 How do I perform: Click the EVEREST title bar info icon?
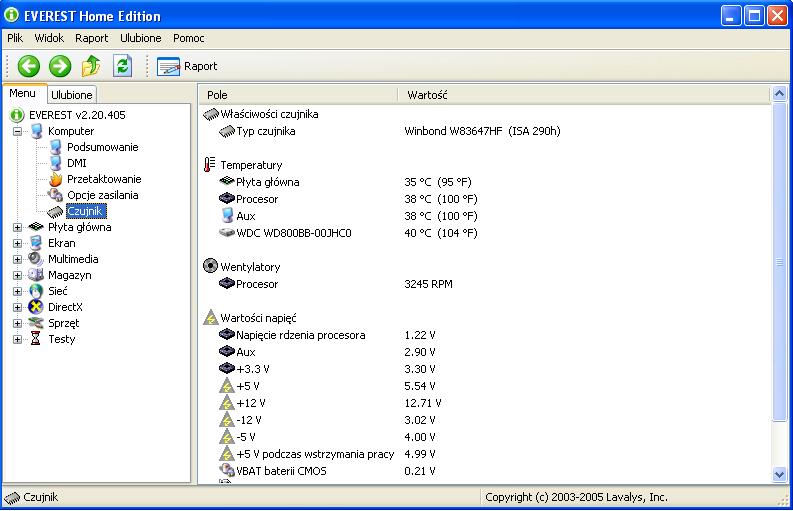[x=11, y=15]
